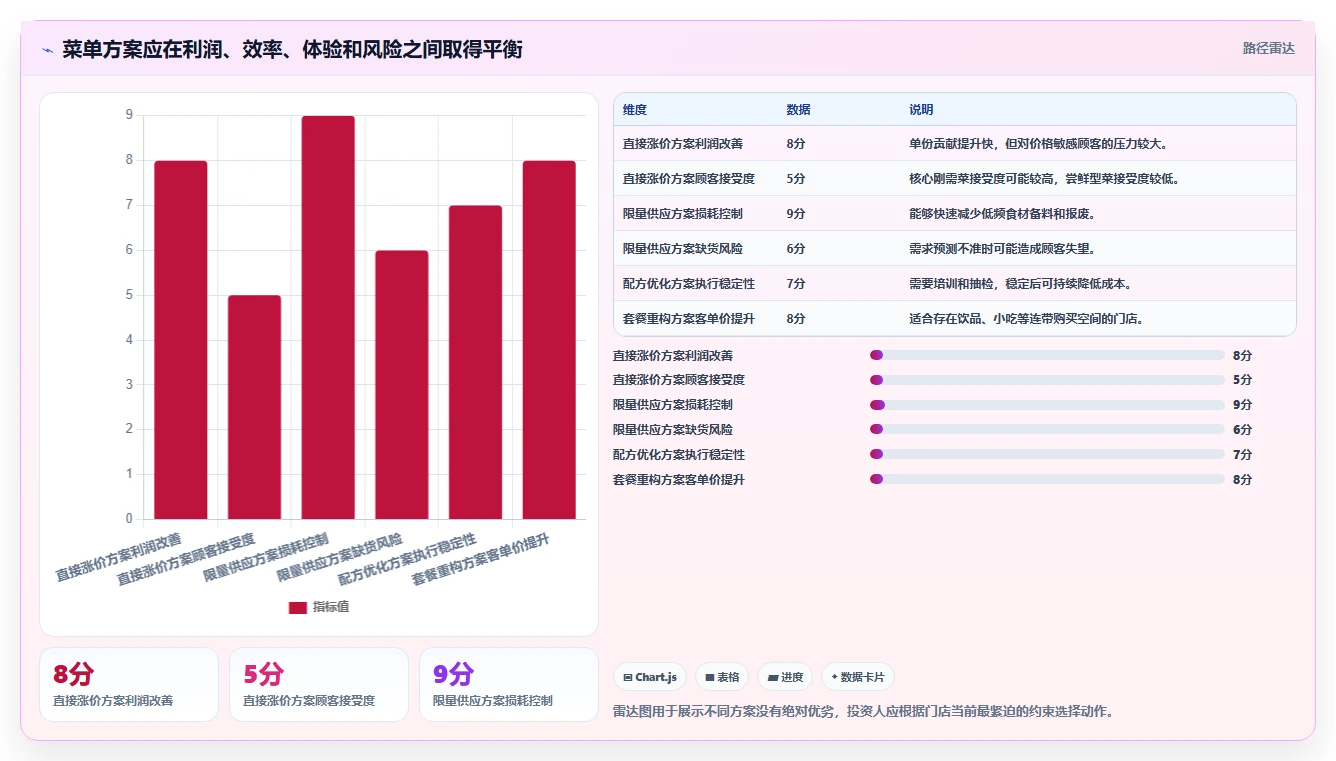Image resolution: width=1336 pixels, height=761 pixels.
Task: Open the 9分 限量供应方案损耗控制 data card
Action: pyautogui.click(x=509, y=684)
